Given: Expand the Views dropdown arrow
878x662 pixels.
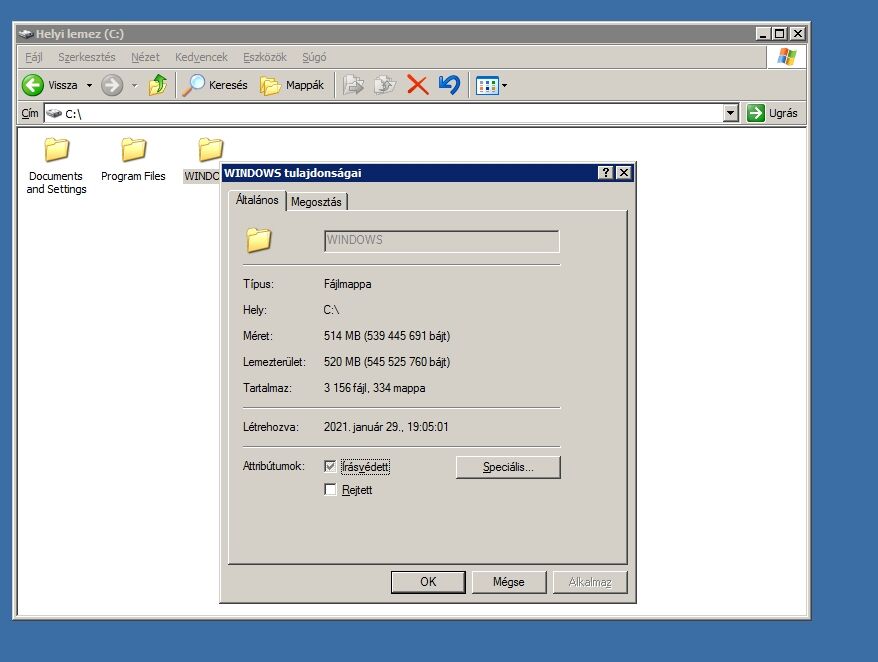Looking at the screenshot, I should pos(504,86).
